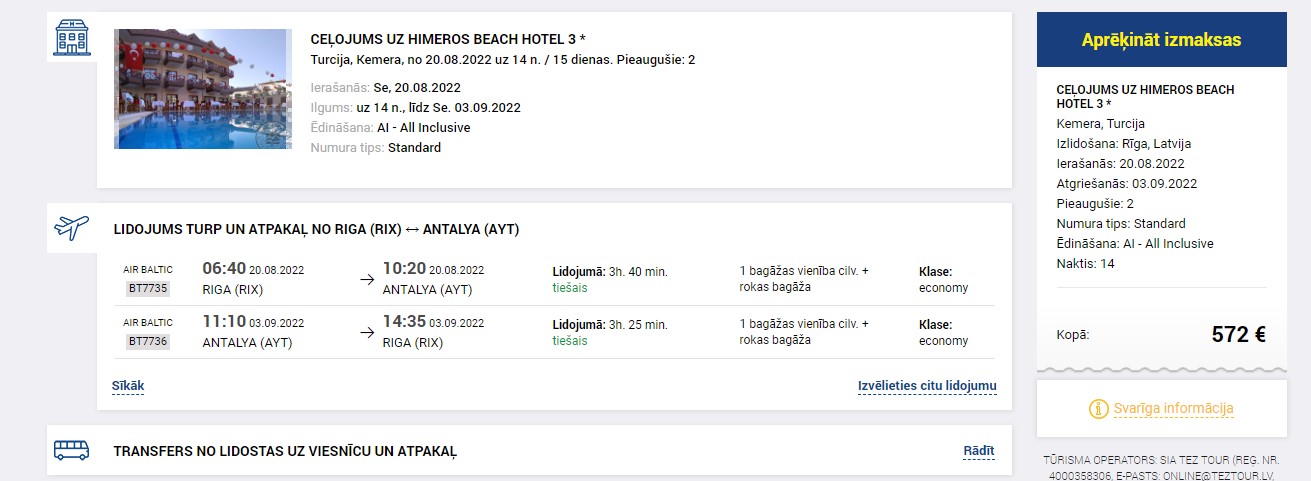This screenshot has width=1311, height=481.
Task: Click baggage info in return flight row
Action: [804, 332]
